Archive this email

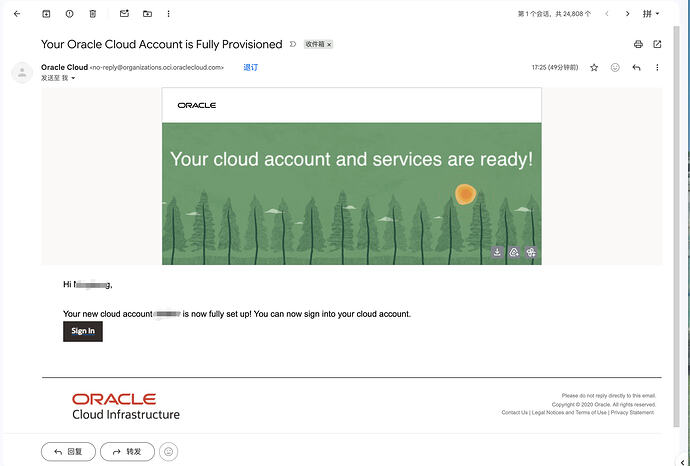click(46, 14)
